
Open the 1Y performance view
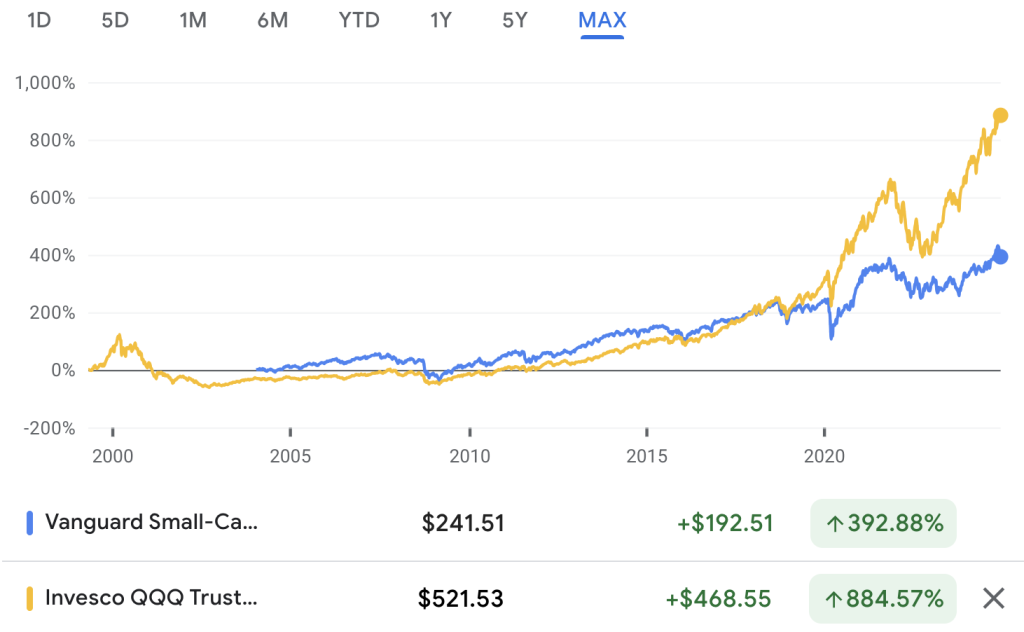(x=440, y=20)
